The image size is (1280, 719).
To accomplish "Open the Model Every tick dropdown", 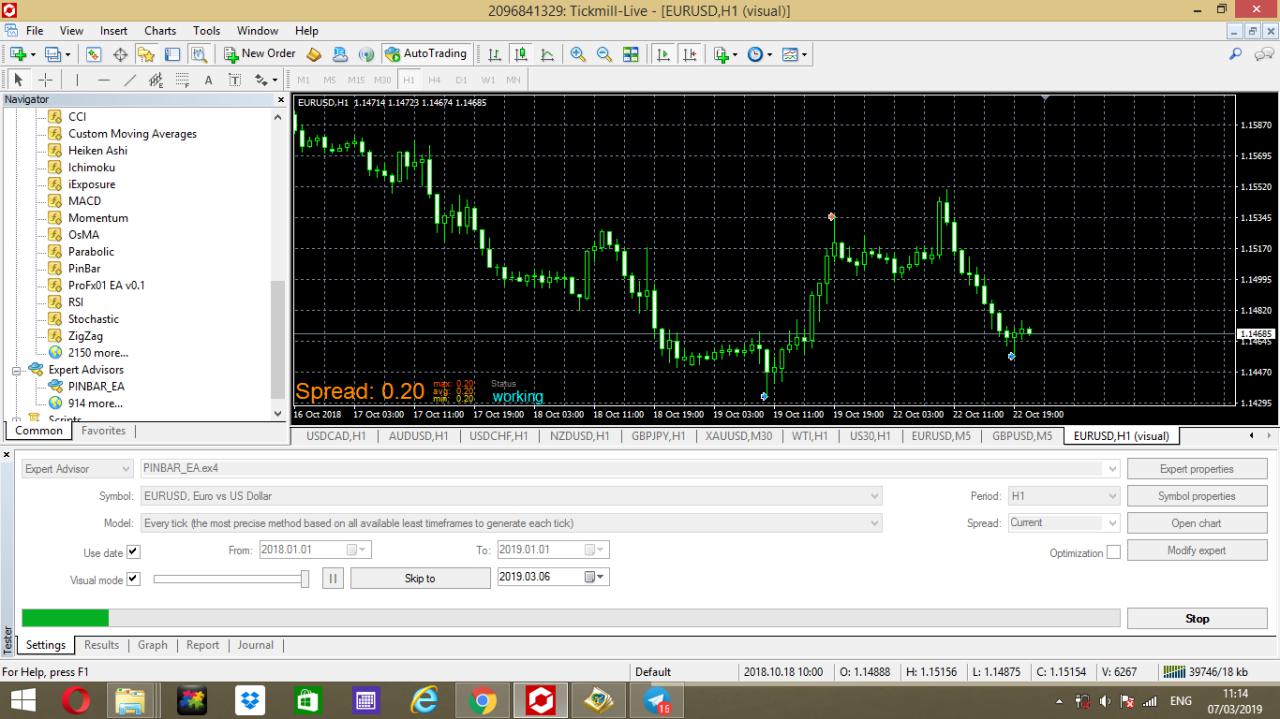I will [875, 522].
